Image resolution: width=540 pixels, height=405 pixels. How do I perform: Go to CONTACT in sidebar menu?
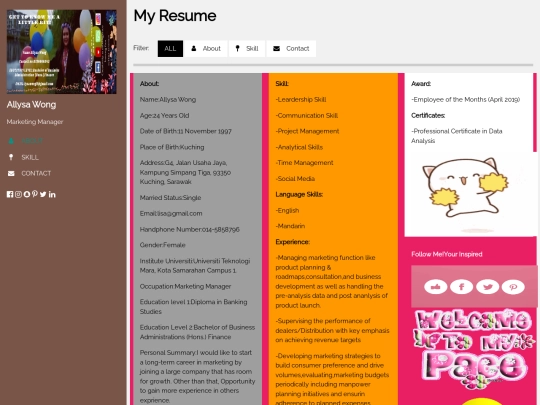36,173
